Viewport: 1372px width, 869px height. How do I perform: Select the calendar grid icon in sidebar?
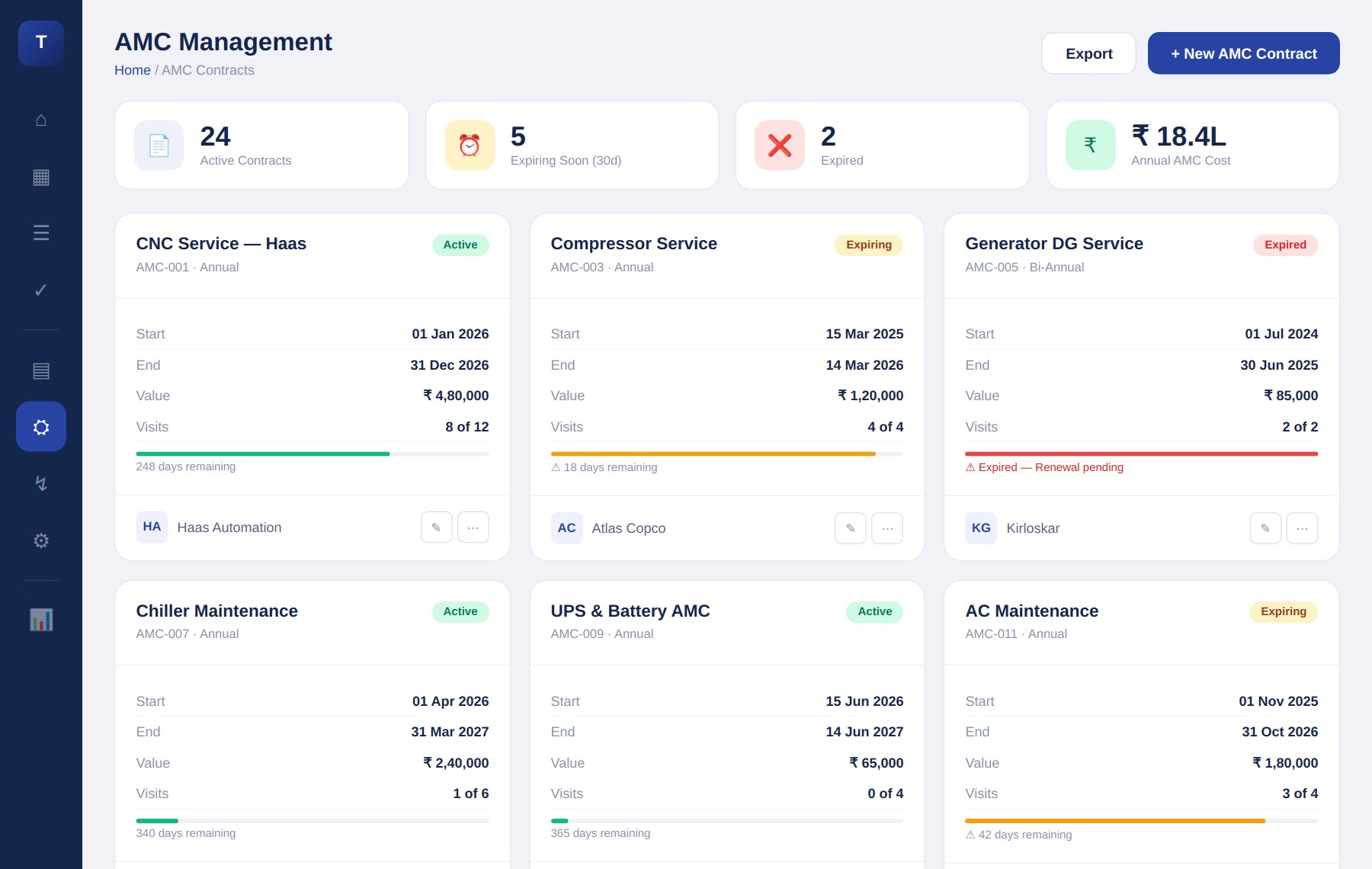click(40, 178)
